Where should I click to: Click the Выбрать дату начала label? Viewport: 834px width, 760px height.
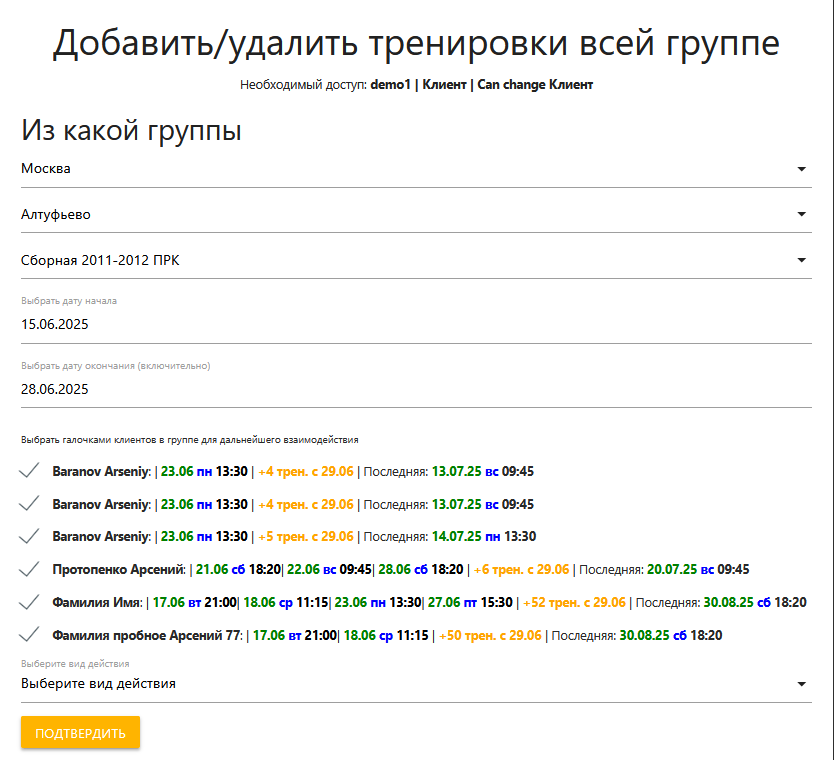(69, 301)
